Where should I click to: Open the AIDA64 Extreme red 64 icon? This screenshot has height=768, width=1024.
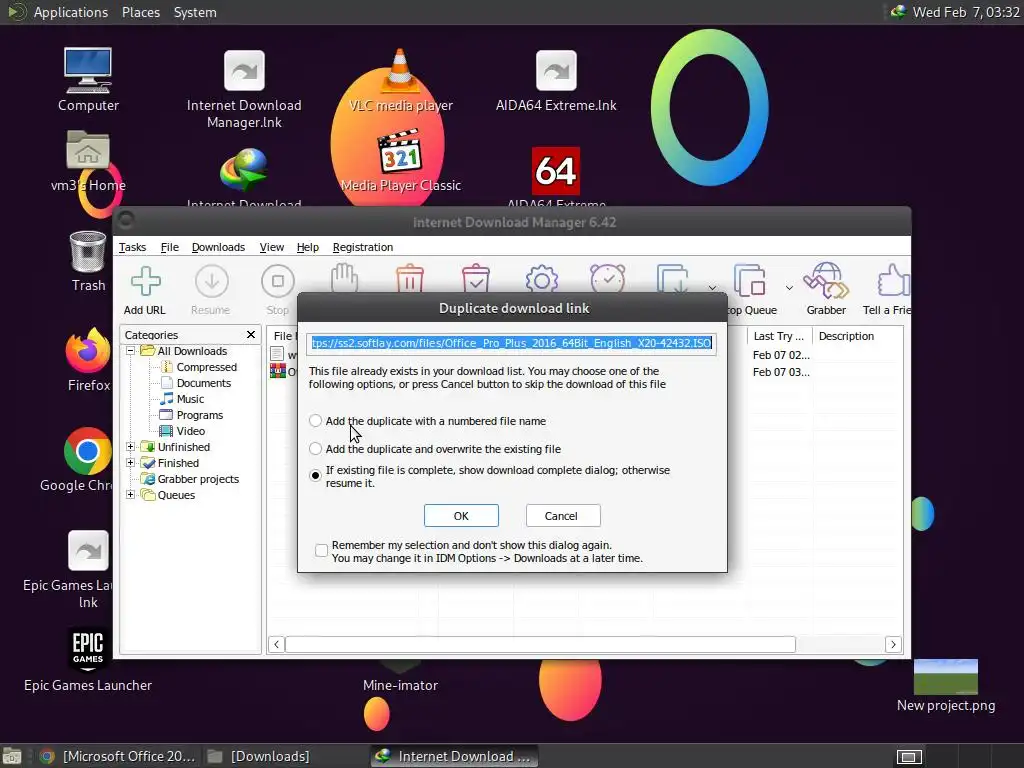(x=556, y=171)
